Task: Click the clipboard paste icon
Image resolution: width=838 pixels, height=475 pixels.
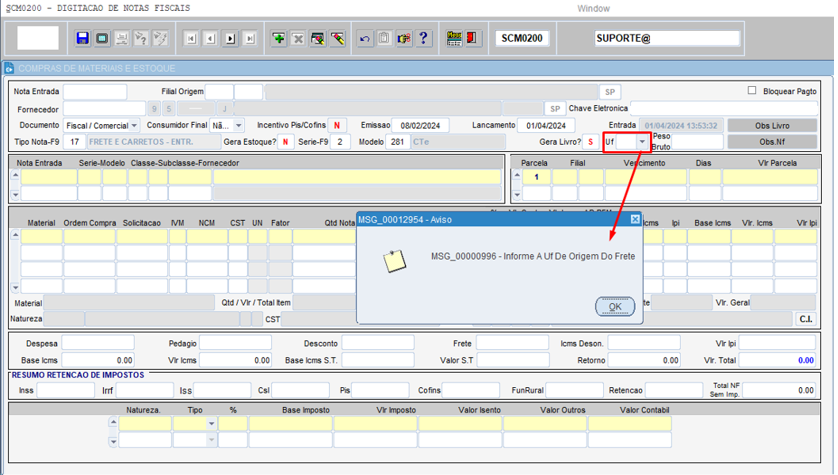Action: pyautogui.click(x=384, y=38)
